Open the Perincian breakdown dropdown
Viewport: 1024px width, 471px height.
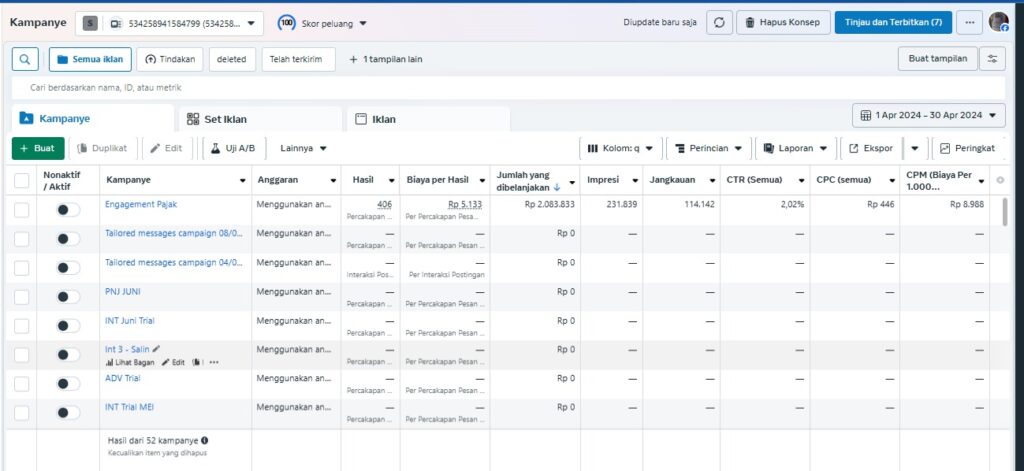pos(708,148)
